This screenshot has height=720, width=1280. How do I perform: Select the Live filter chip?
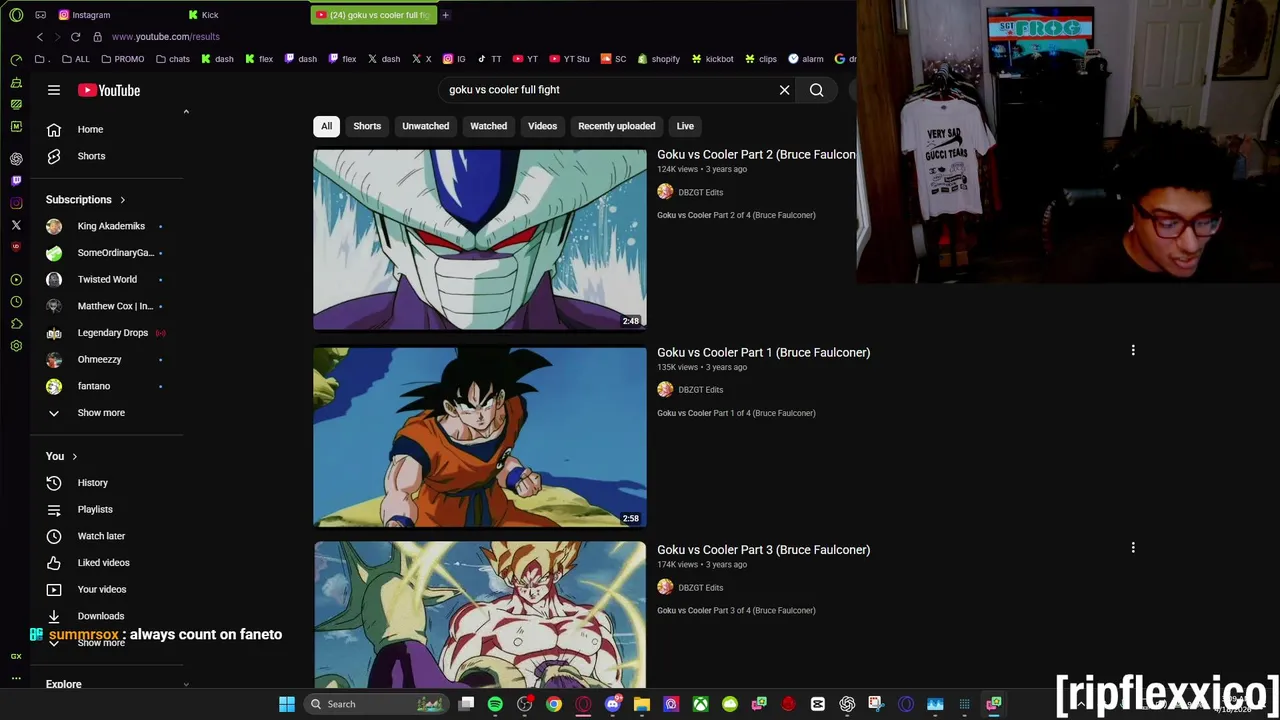[x=685, y=126]
